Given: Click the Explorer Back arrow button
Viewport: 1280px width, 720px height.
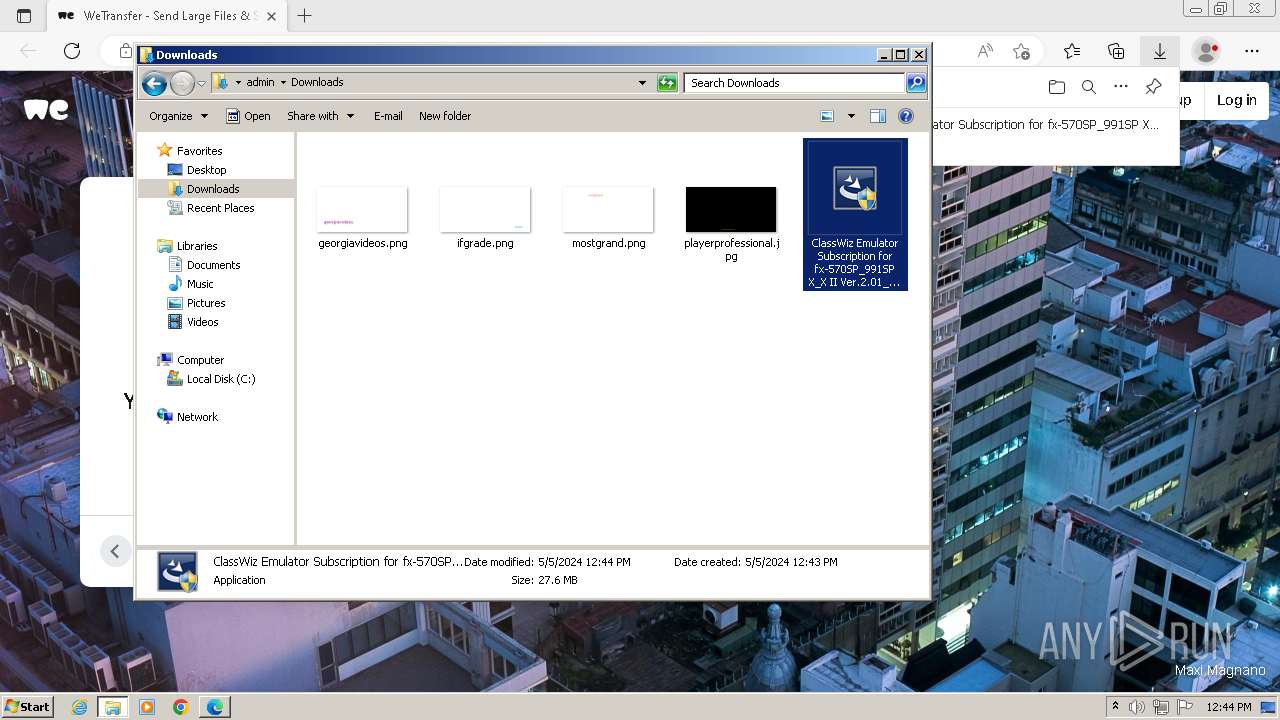Looking at the screenshot, I should coord(154,83).
